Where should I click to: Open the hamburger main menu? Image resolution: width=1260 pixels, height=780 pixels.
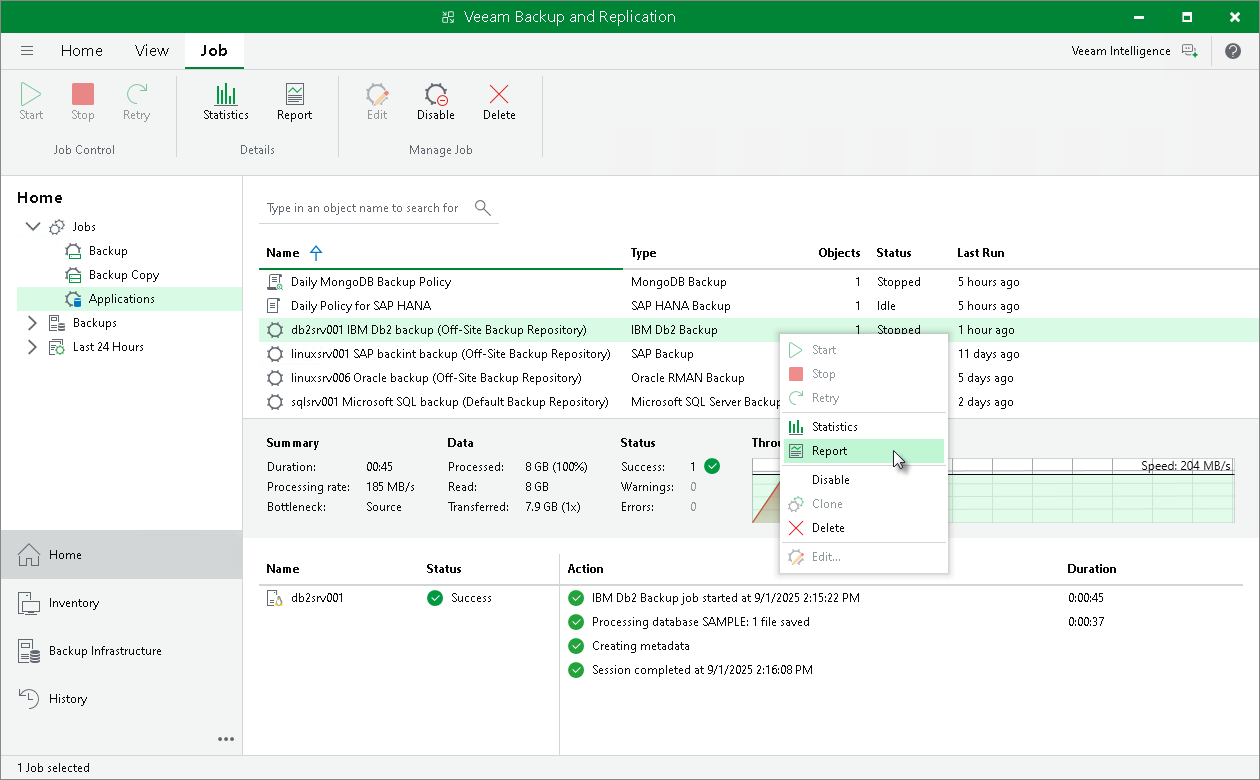pyautogui.click(x=27, y=50)
